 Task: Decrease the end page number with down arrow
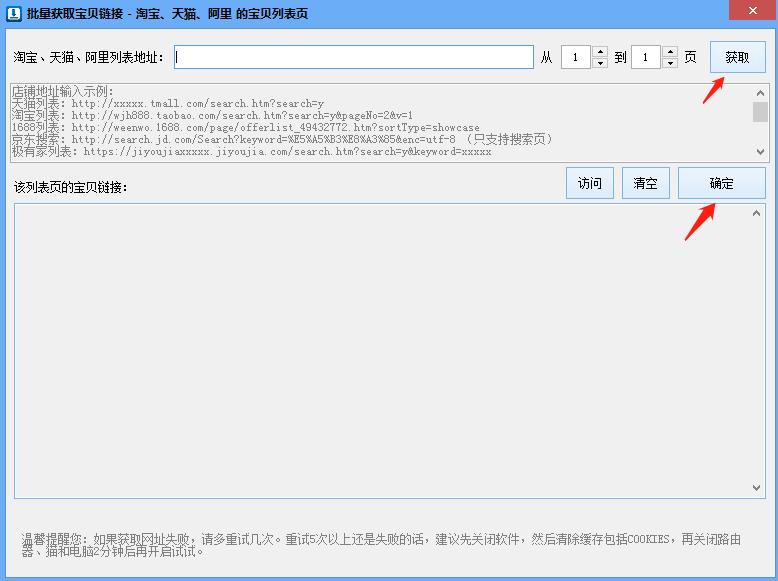pos(670,63)
